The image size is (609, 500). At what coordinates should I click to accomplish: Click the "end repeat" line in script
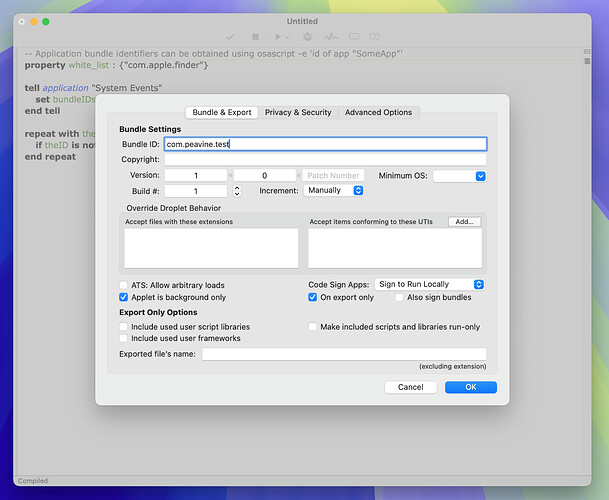[50, 157]
